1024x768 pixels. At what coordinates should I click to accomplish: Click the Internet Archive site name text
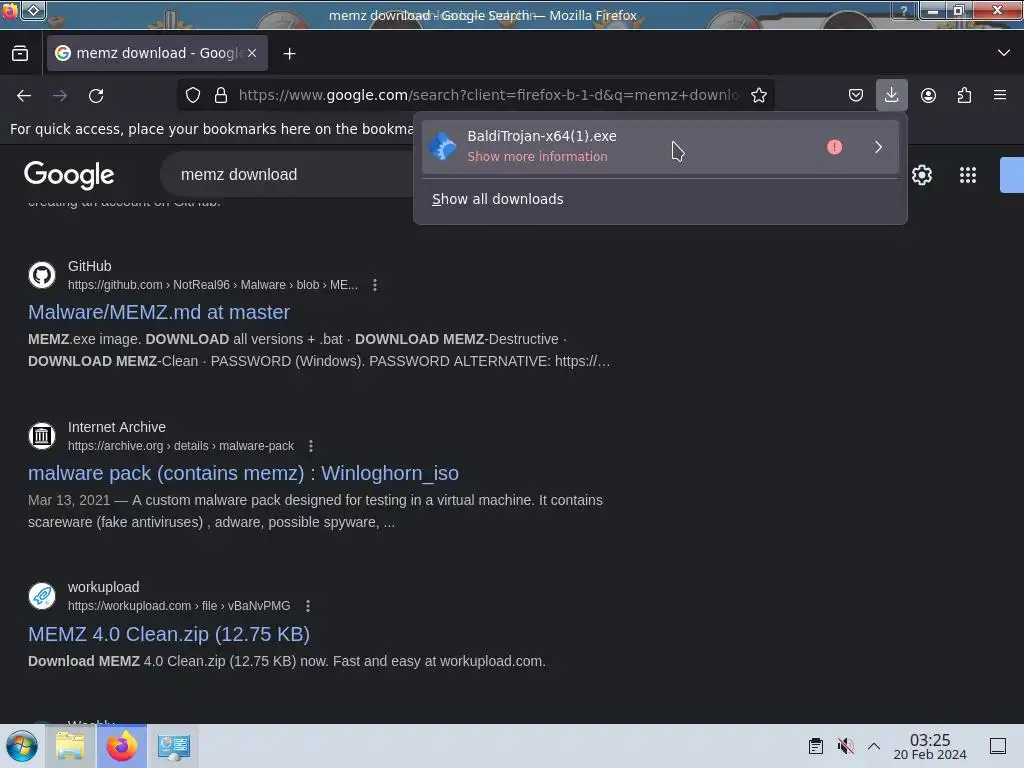click(117, 427)
